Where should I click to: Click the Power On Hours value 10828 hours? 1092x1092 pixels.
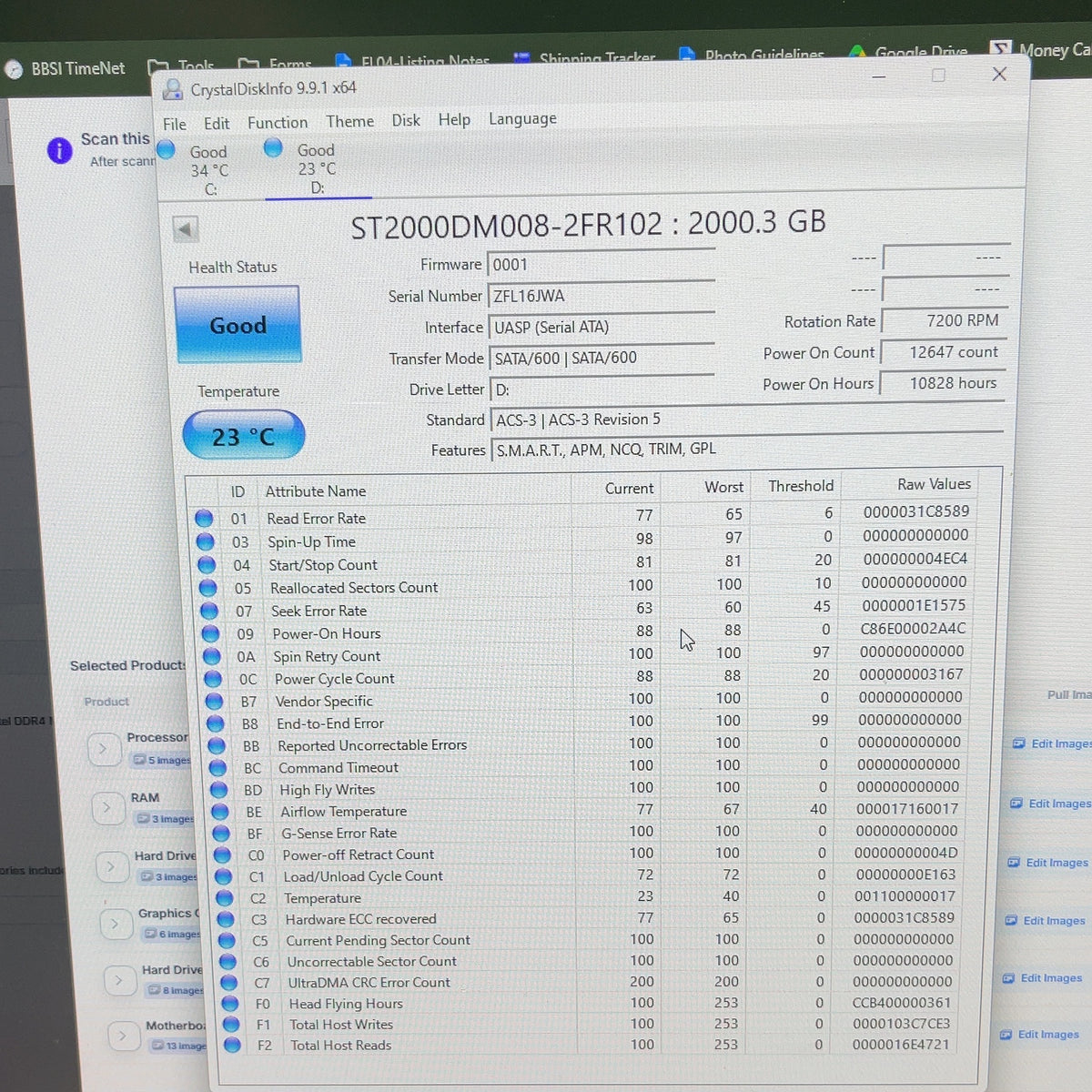(x=944, y=383)
